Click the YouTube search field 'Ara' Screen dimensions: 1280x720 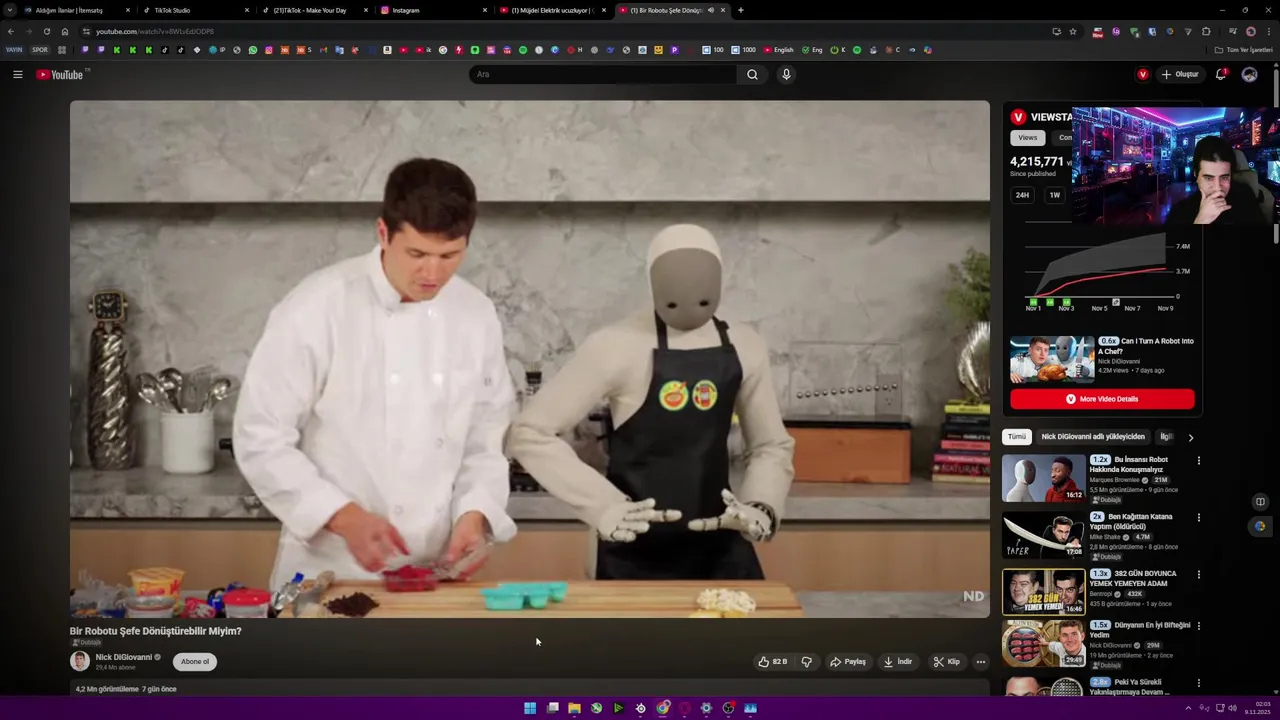point(603,74)
